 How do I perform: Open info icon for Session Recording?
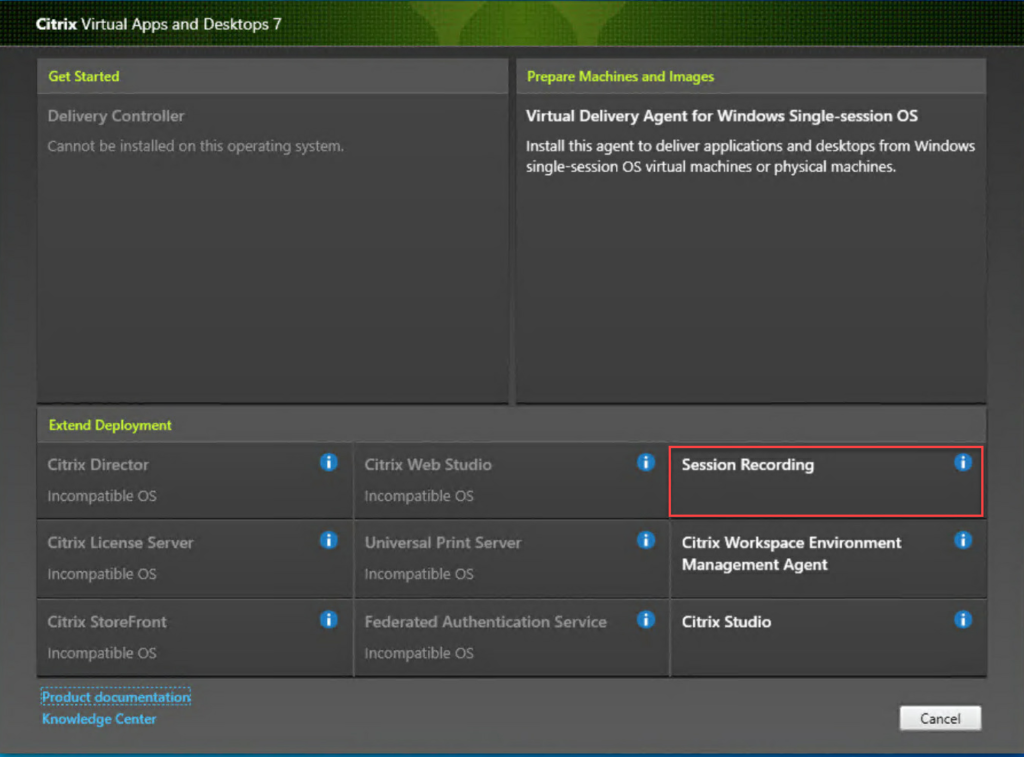[963, 462]
